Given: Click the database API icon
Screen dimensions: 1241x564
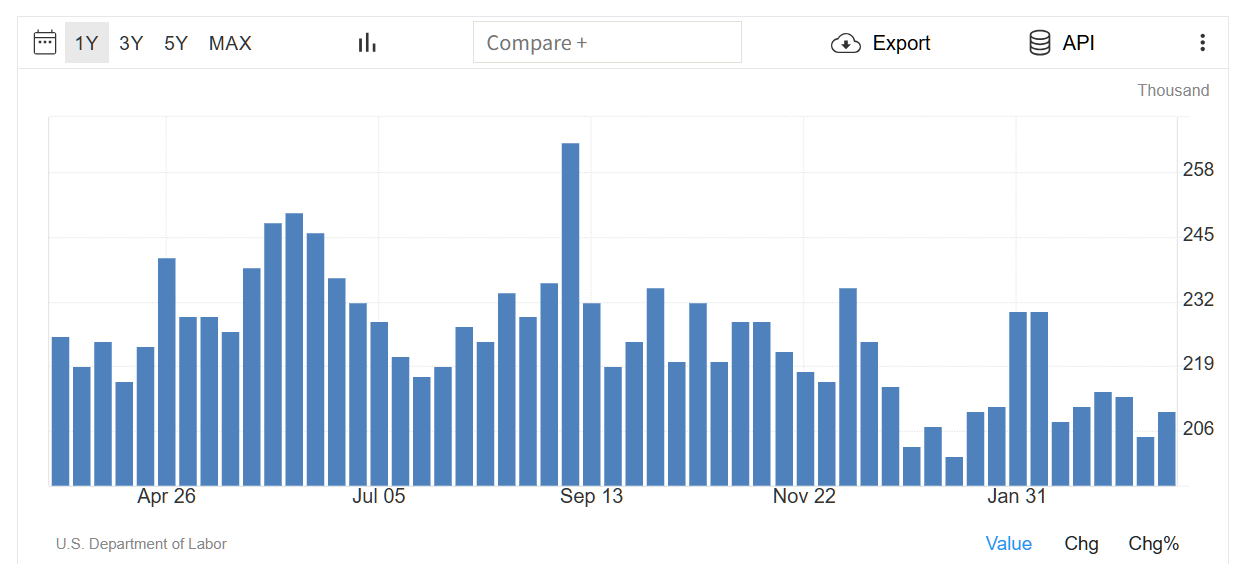Looking at the screenshot, I should (1040, 43).
